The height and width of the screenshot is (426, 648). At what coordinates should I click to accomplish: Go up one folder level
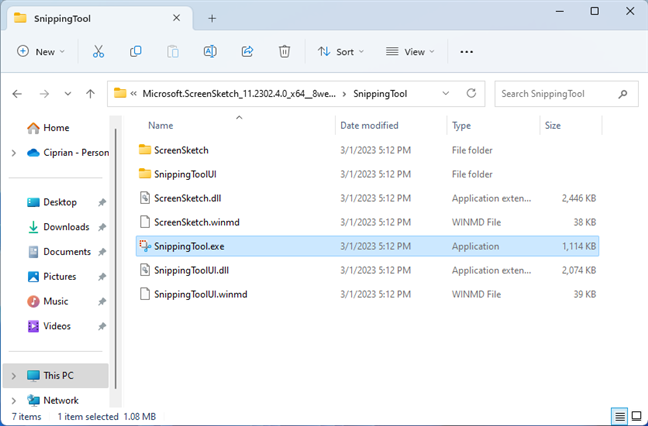pos(91,94)
